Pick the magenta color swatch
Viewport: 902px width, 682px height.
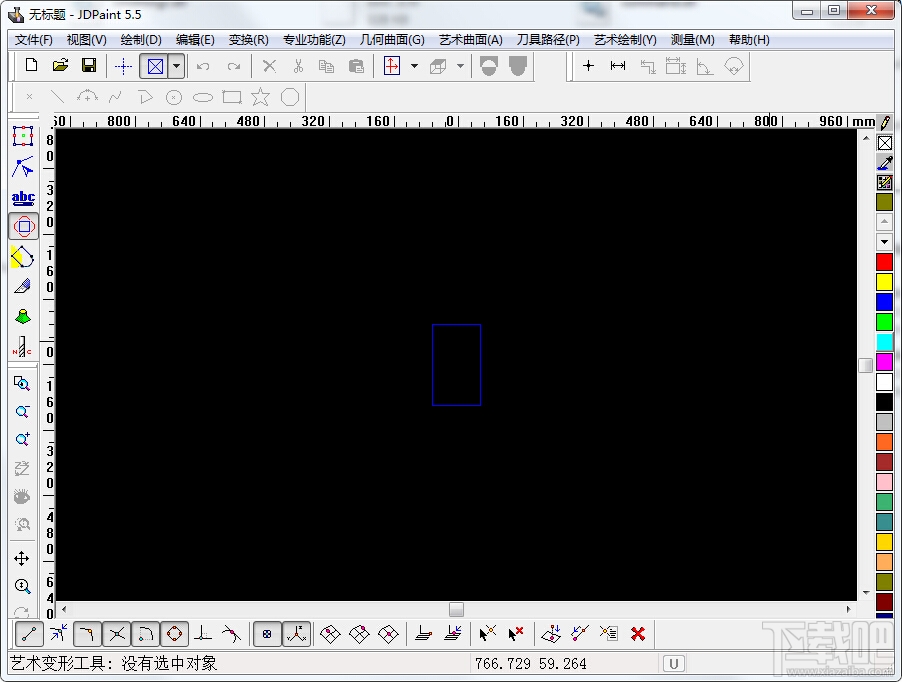pos(884,362)
